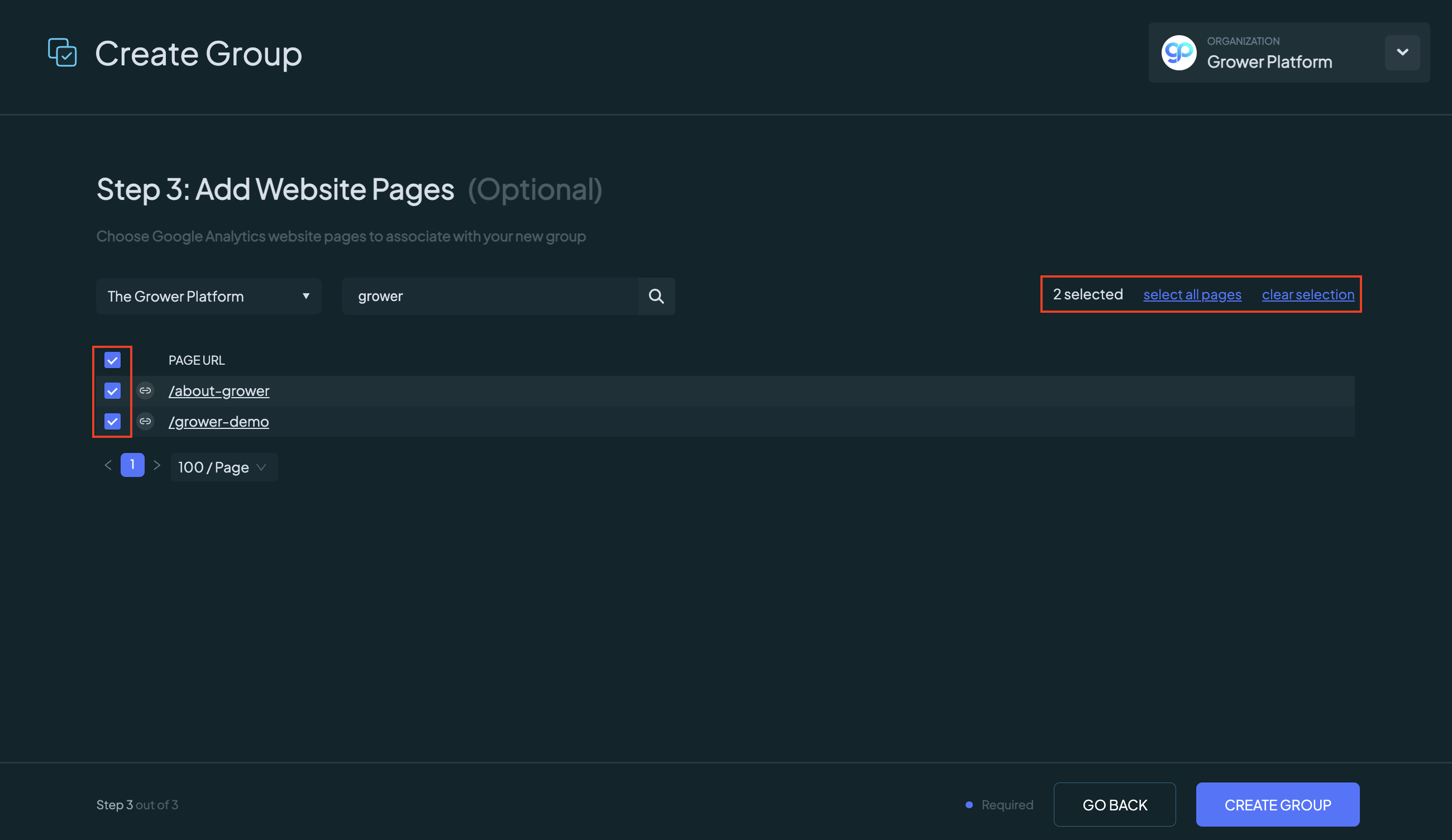This screenshot has height=840, width=1452.
Task: Expand the organization switcher chevron
Action: click(1402, 52)
